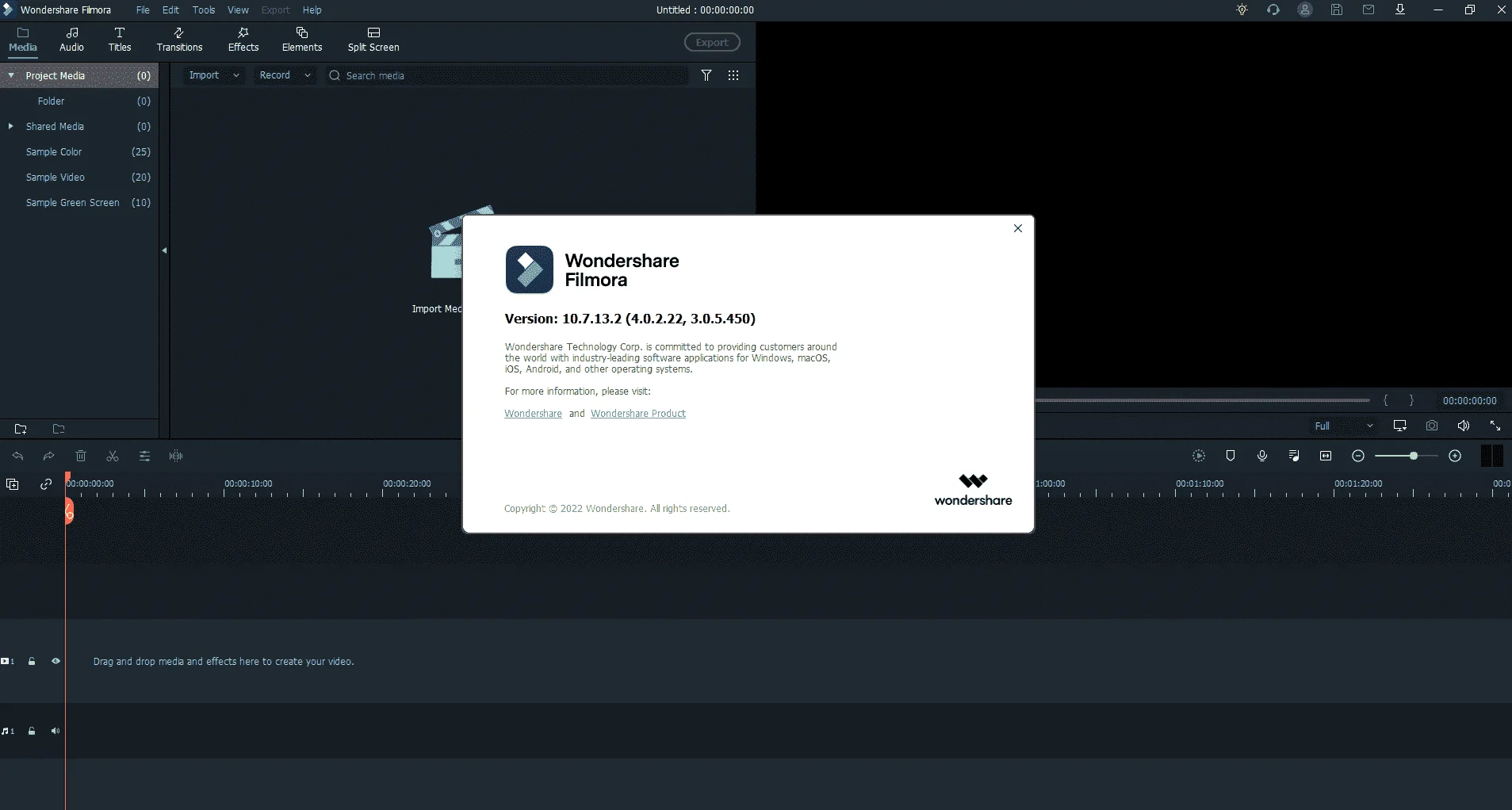Screen dimensions: 1512x810
Task: Zoom in the timeline
Action: pyautogui.click(x=1455, y=456)
